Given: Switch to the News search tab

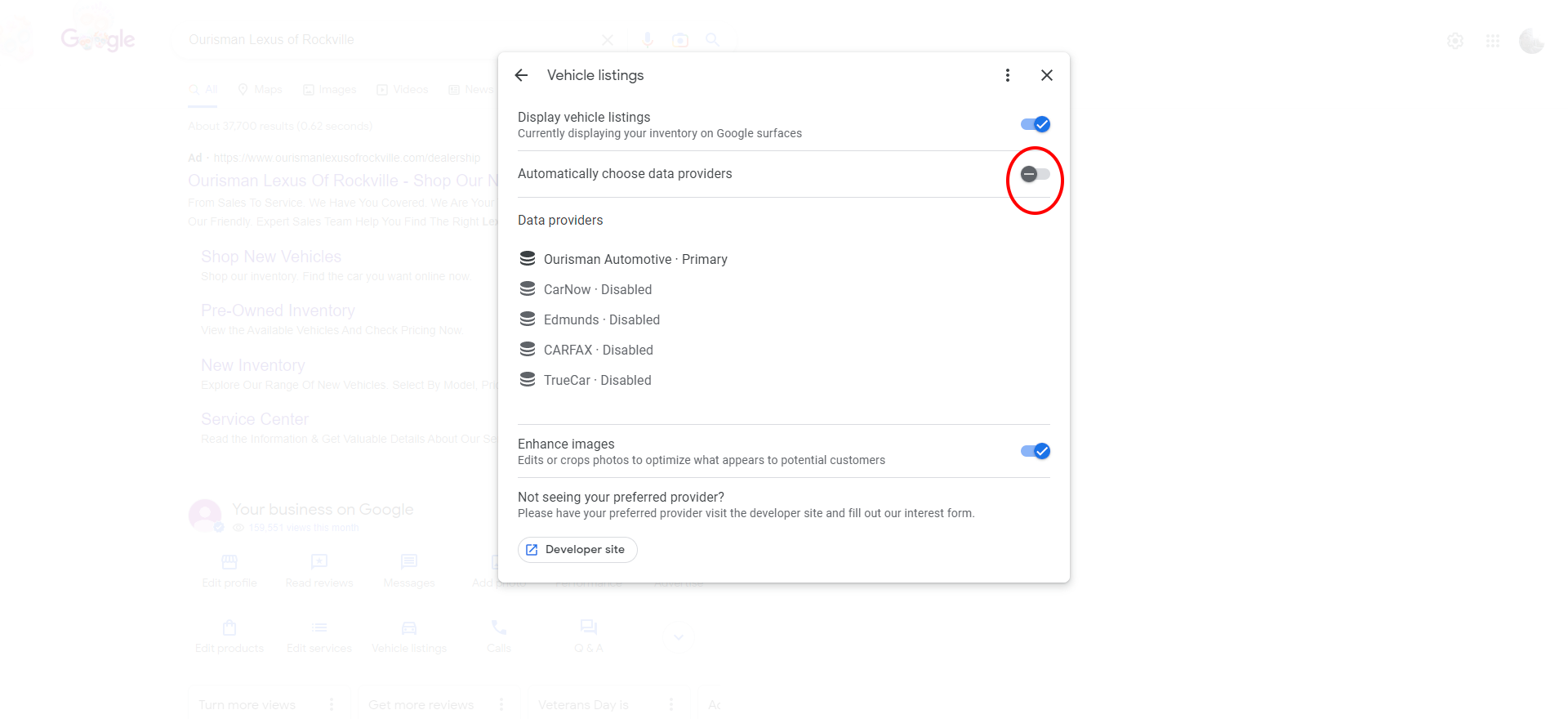Looking at the screenshot, I should pyautogui.click(x=471, y=90).
